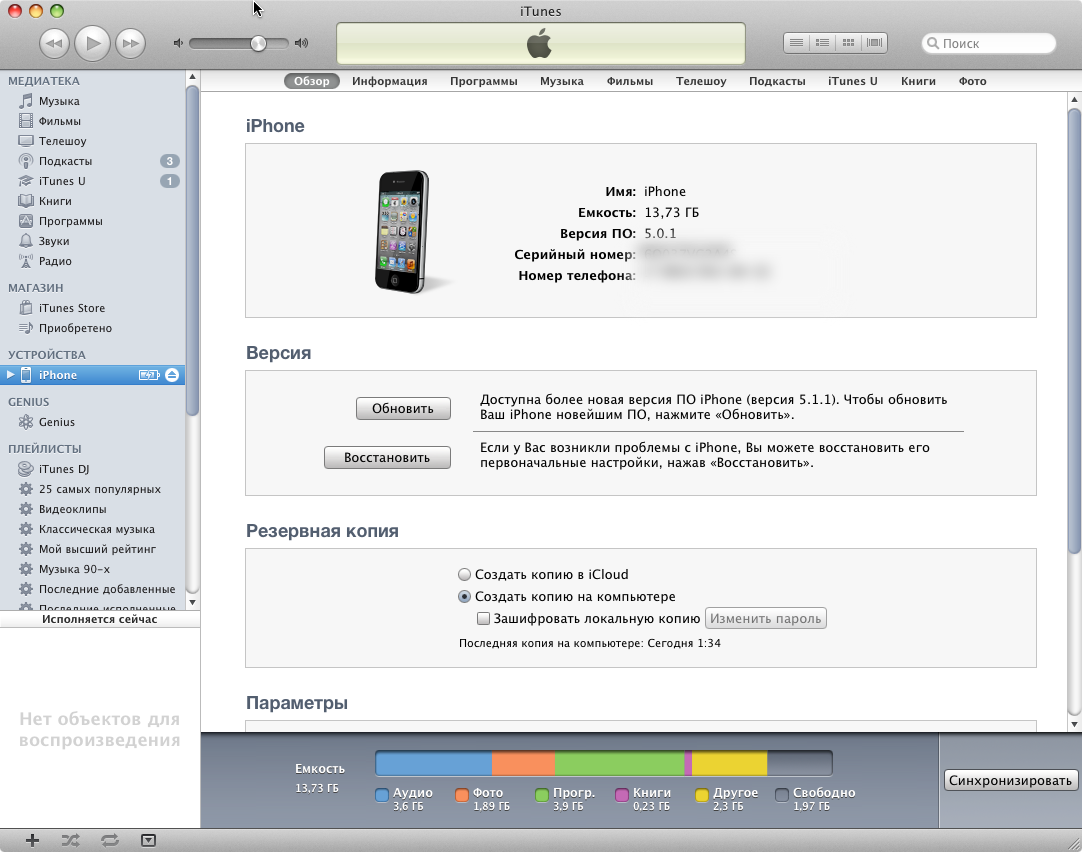Switch to album list view icon
Viewport: 1082px width, 852px height.
click(x=822, y=43)
